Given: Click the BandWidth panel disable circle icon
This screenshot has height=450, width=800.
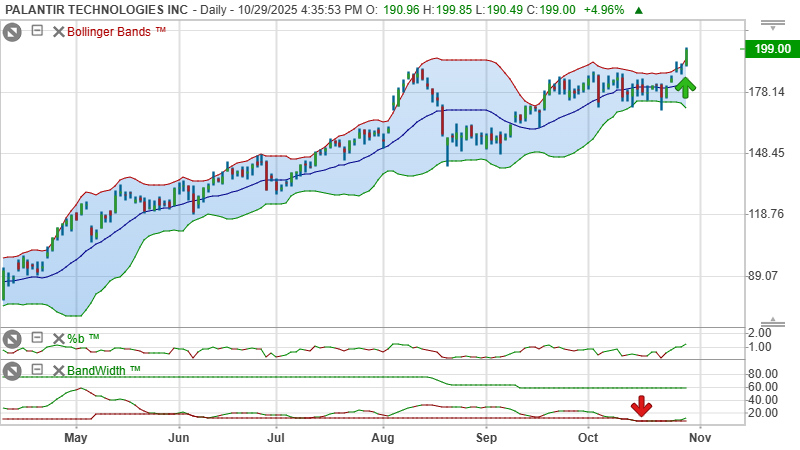Looking at the screenshot, I should [12, 370].
